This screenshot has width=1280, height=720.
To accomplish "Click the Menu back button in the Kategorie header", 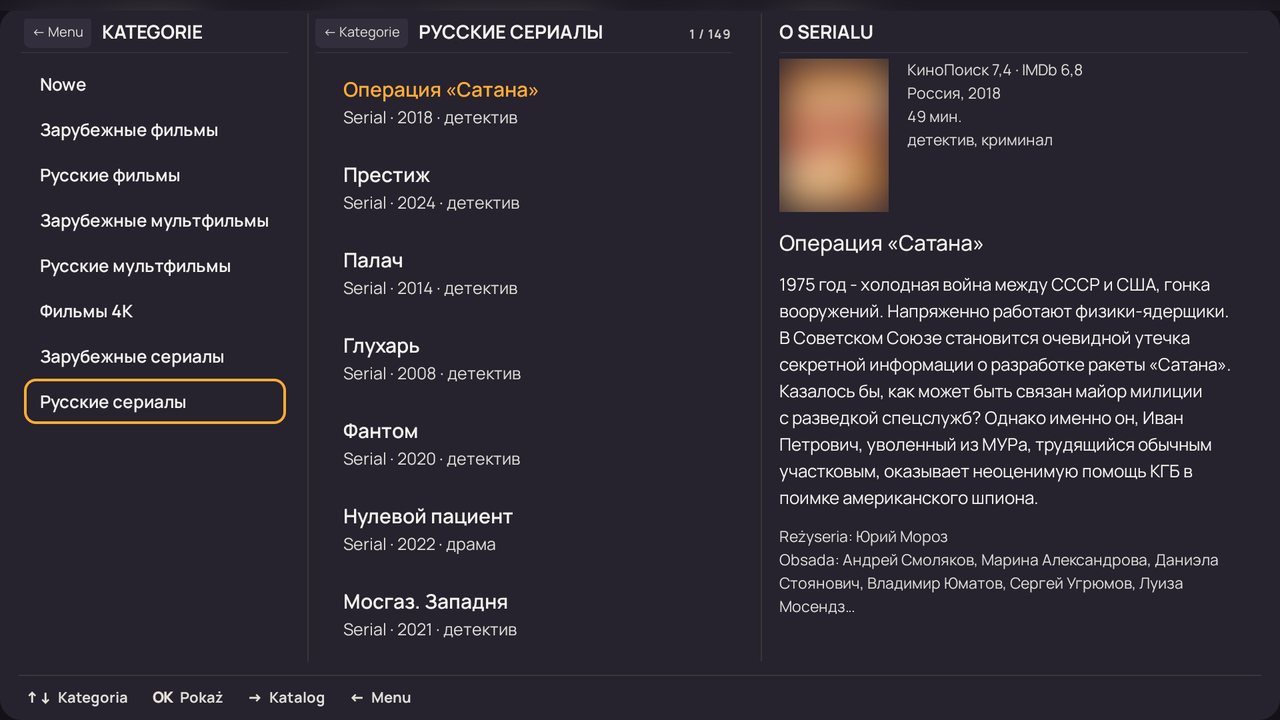I will 58,32.
